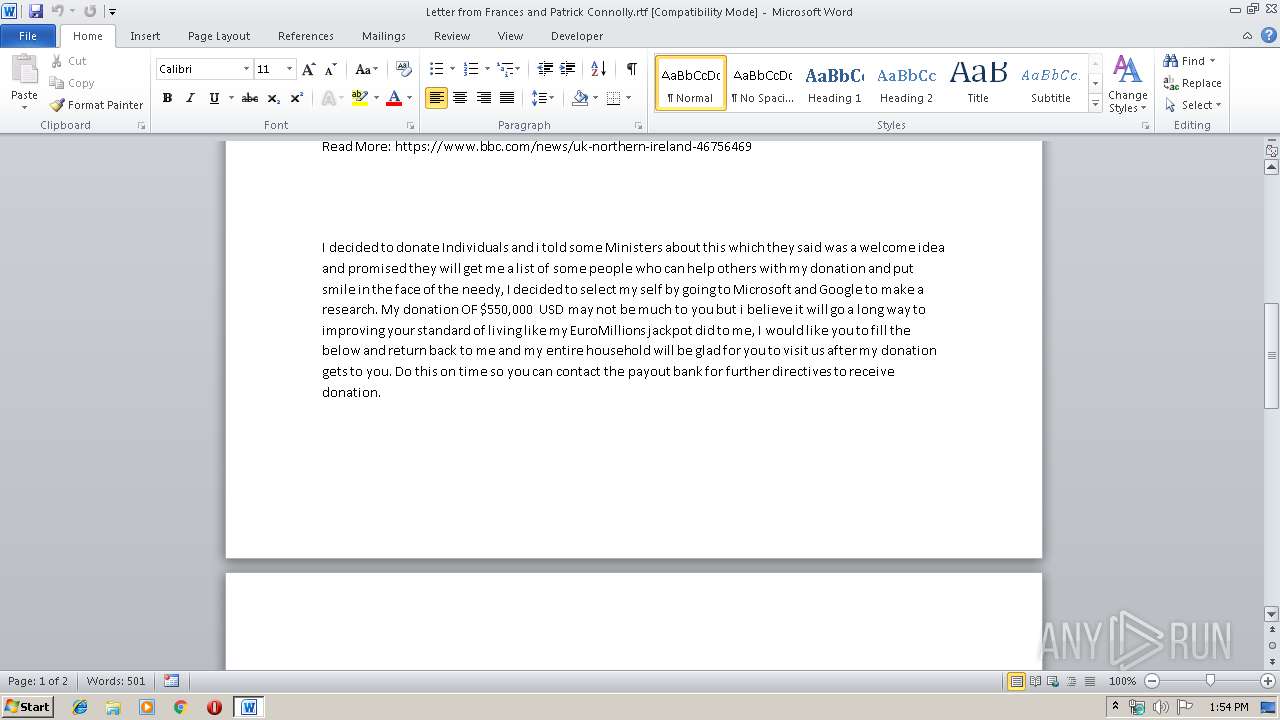Select Justify alignment
1280x720 pixels.
click(507, 98)
